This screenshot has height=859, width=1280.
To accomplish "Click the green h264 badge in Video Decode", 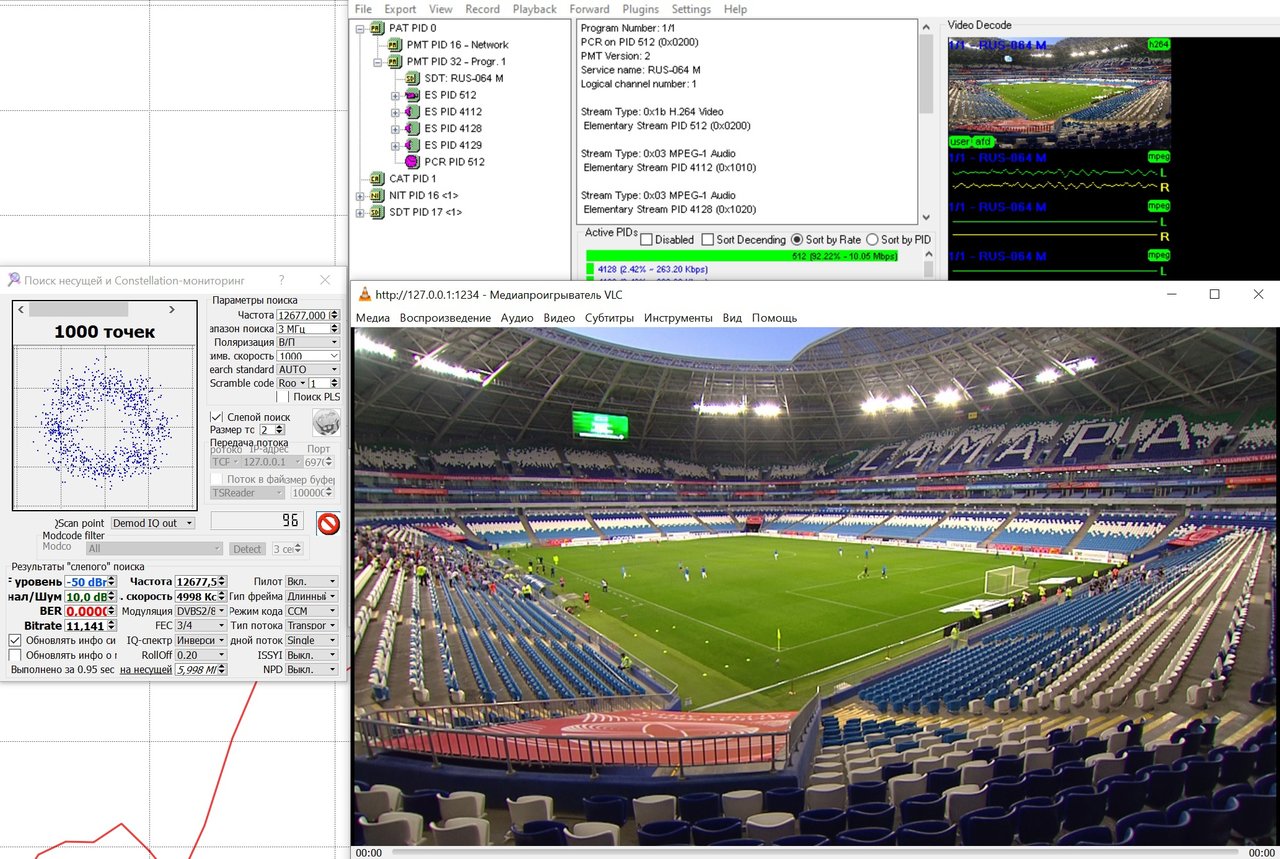I will 1159,45.
